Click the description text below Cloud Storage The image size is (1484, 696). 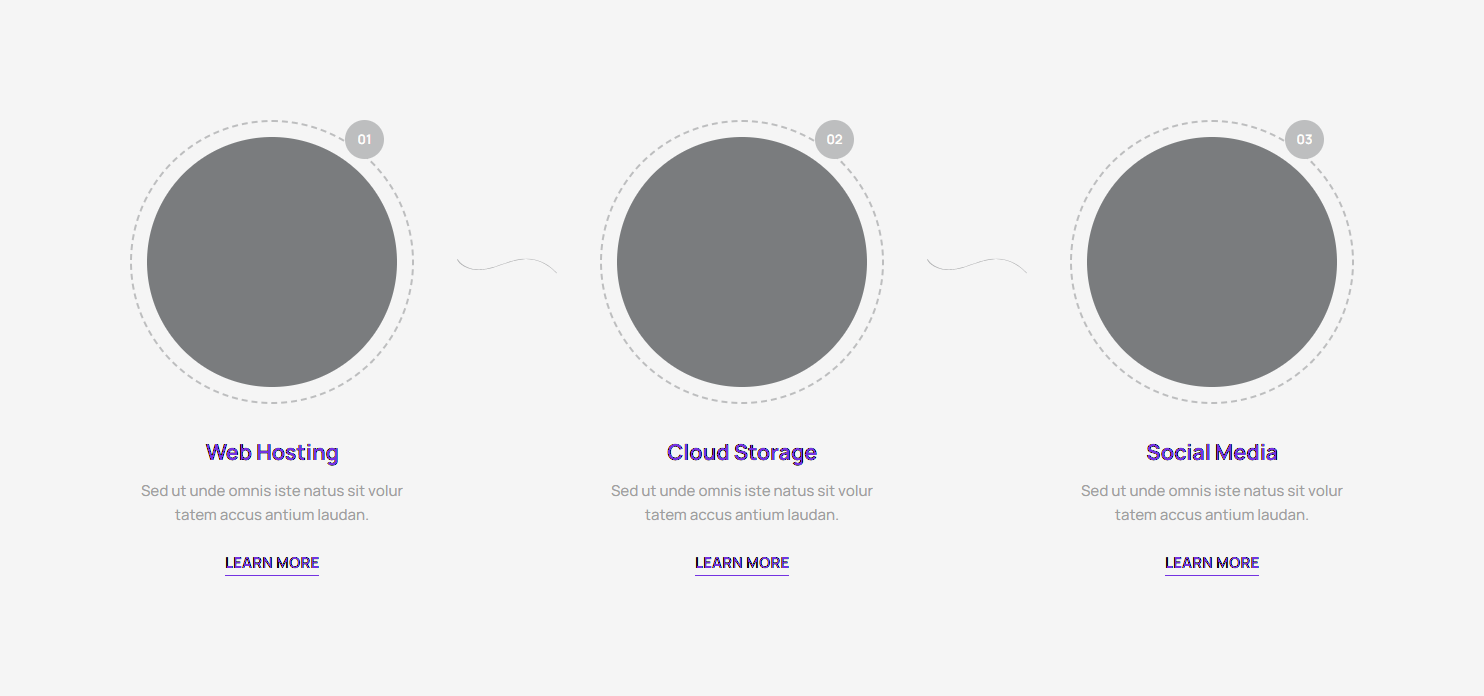point(742,503)
